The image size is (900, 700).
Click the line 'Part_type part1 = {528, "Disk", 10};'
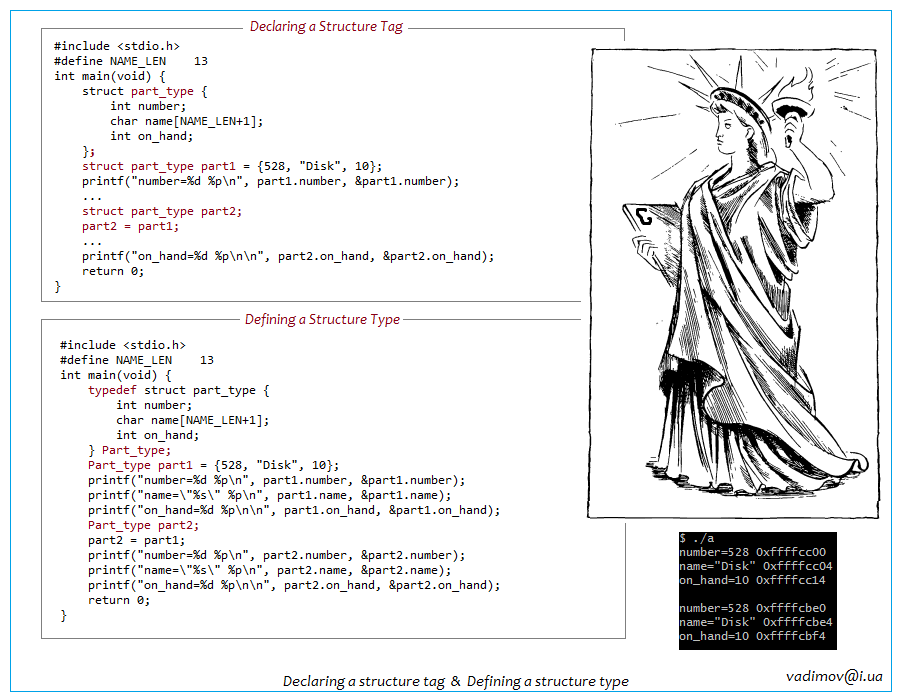click(x=214, y=465)
